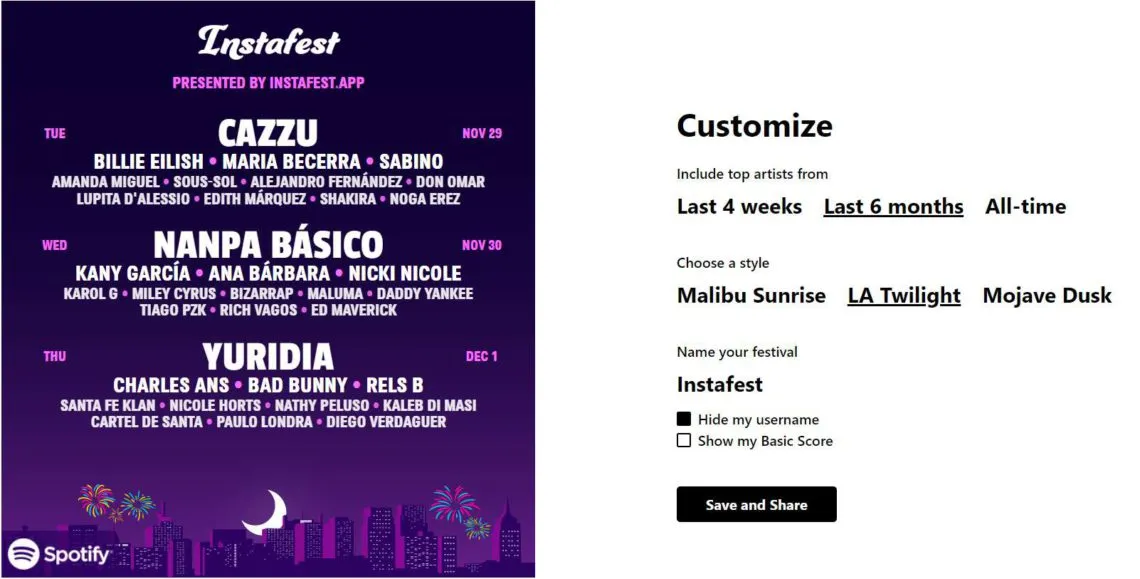The width and height of the screenshot is (1140, 579).
Task: Click the festival poster preview
Action: click(270, 290)
